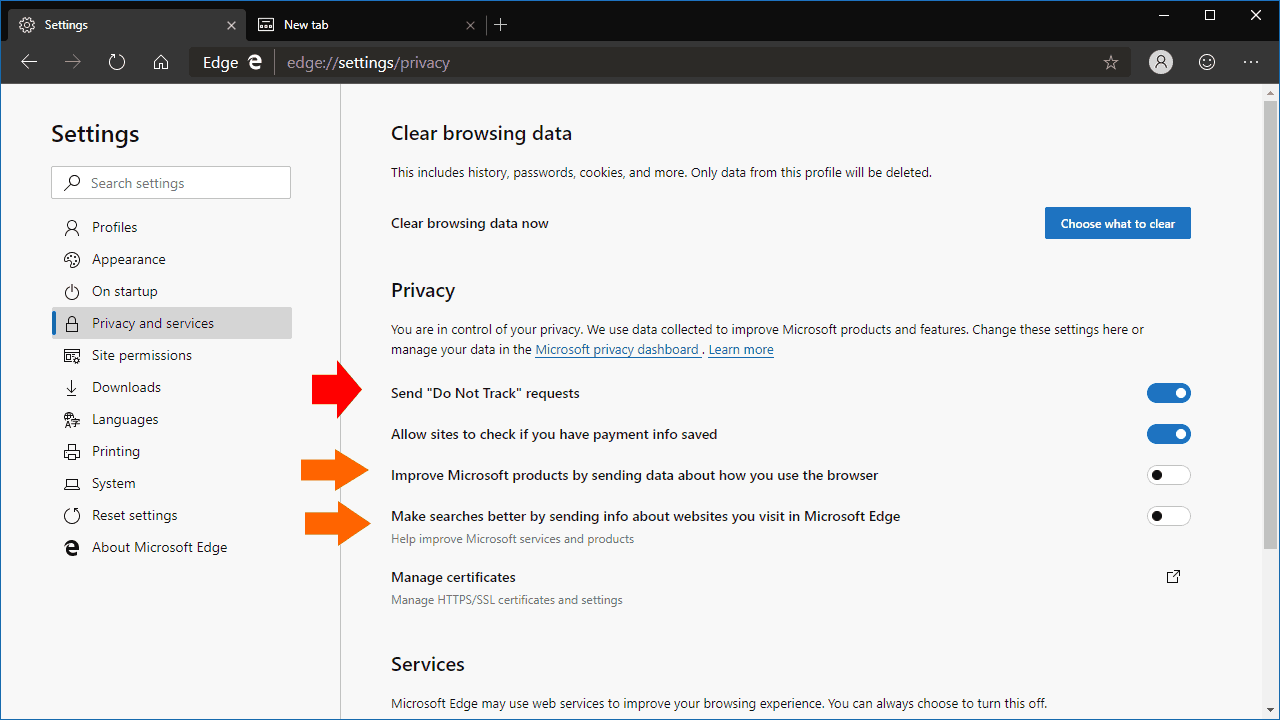This screenshot has width=1280, height=720.
Task: Open Profiles settings section
Action: 171,227
